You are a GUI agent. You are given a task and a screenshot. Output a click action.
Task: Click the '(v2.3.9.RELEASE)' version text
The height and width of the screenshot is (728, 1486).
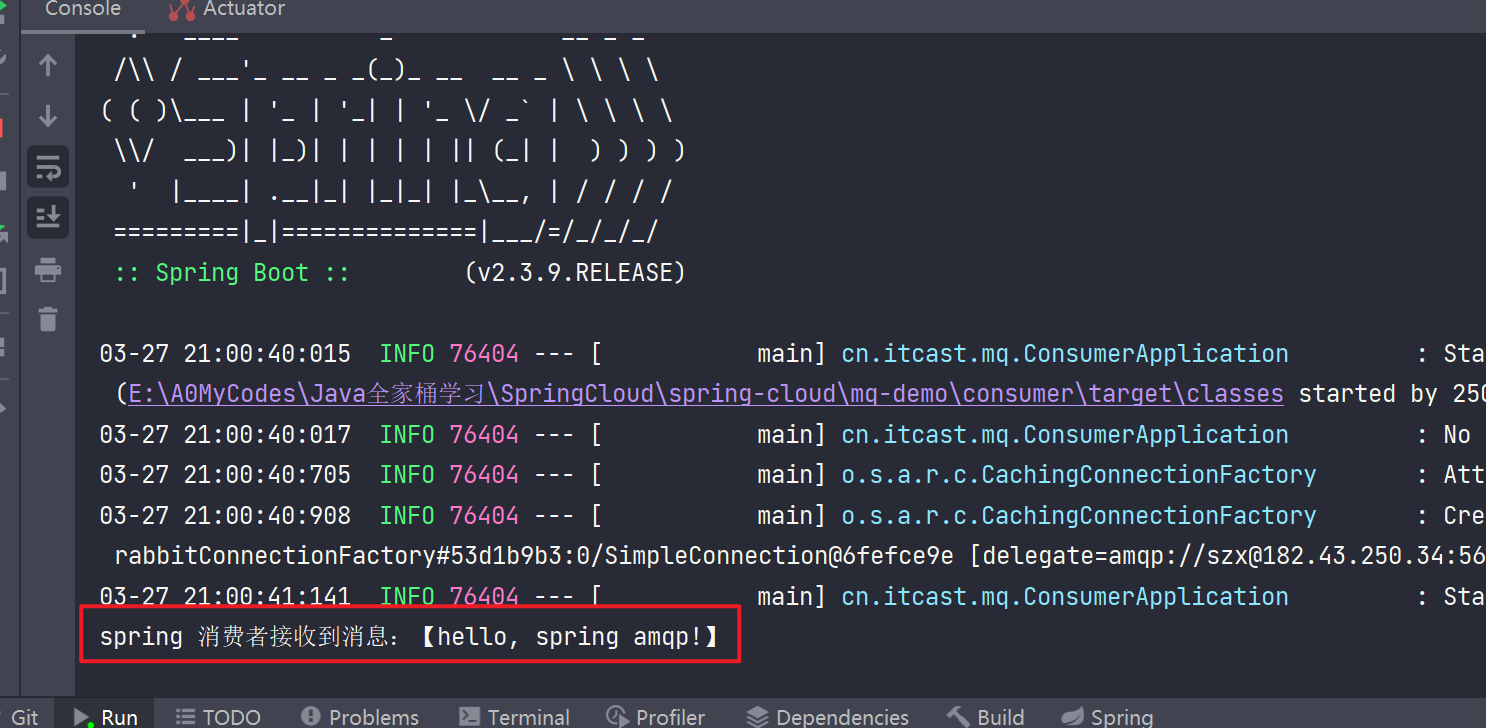[x=575, y=273]
